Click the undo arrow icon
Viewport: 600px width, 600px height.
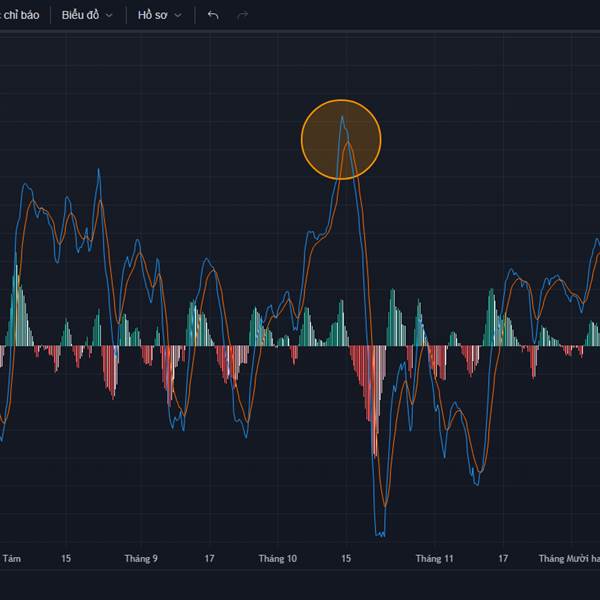click(x=212, y=15)
